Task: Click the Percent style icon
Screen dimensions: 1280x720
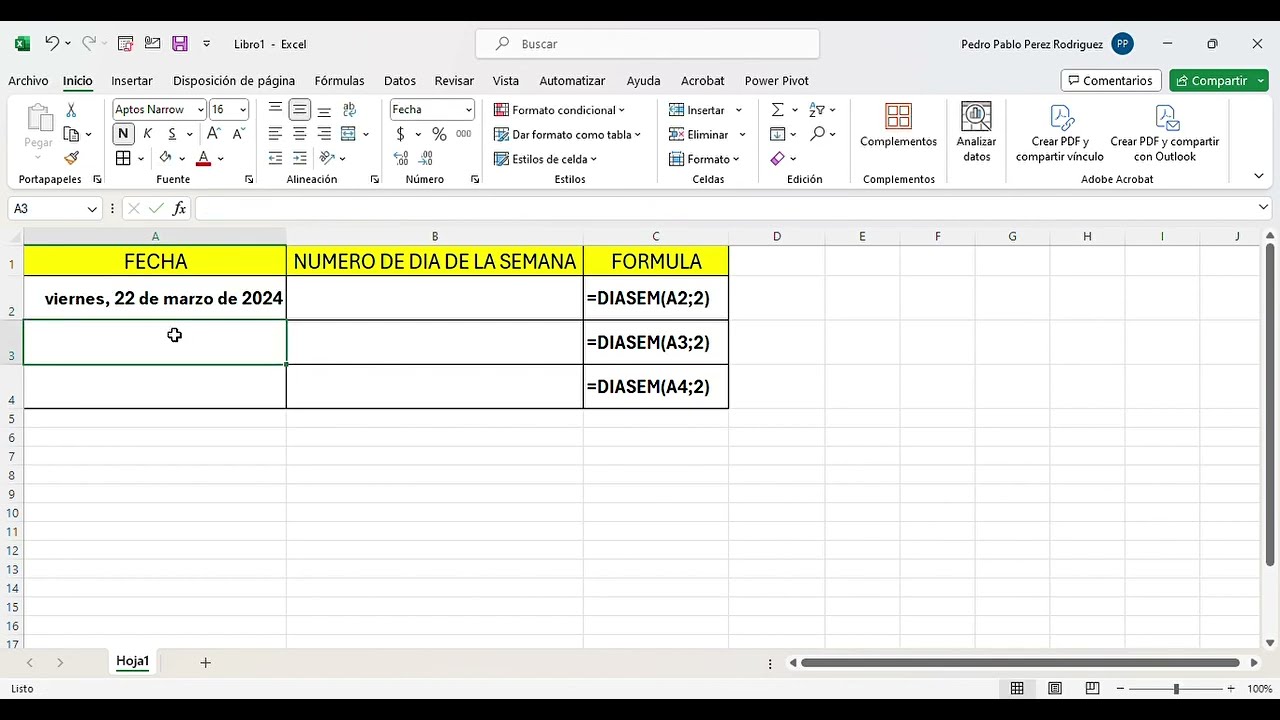Action: click(439, 134)
